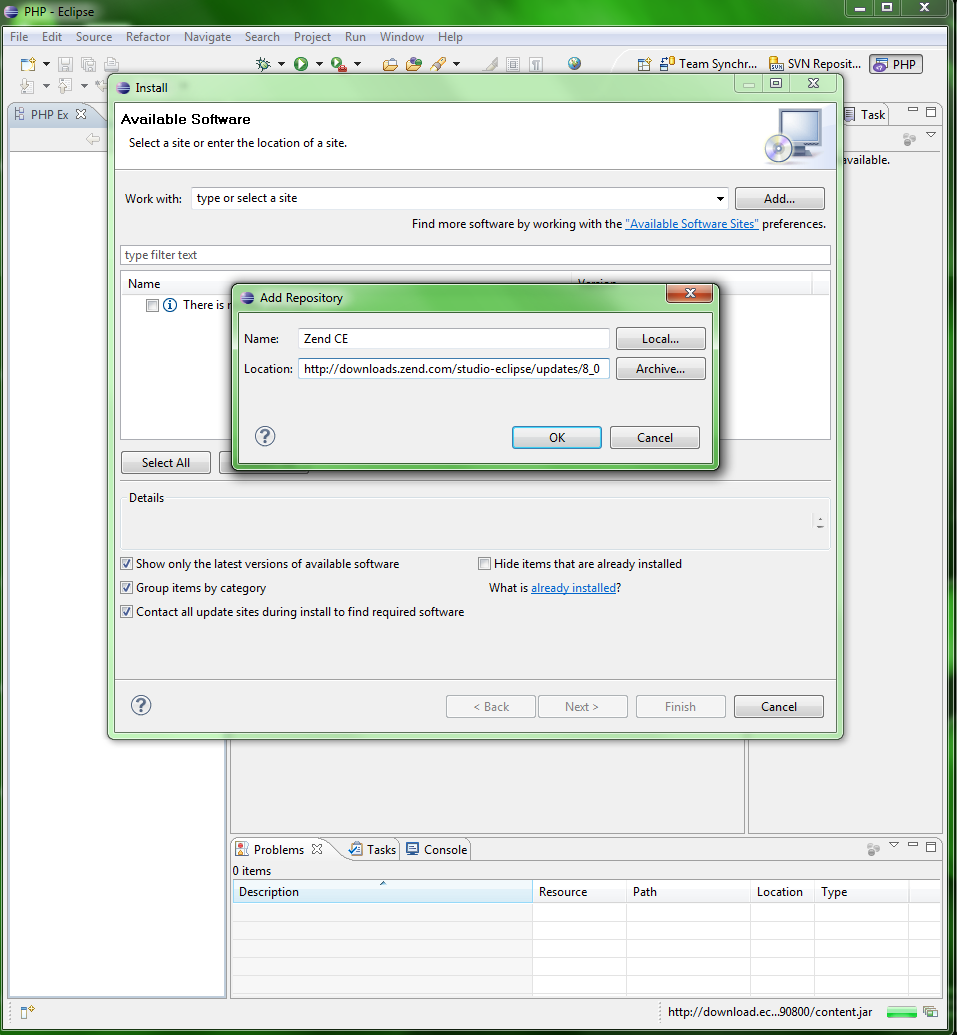Click the type filter text field
Image resolution: width=957 pixels, height=1035 pixels.
coord(475,255)
